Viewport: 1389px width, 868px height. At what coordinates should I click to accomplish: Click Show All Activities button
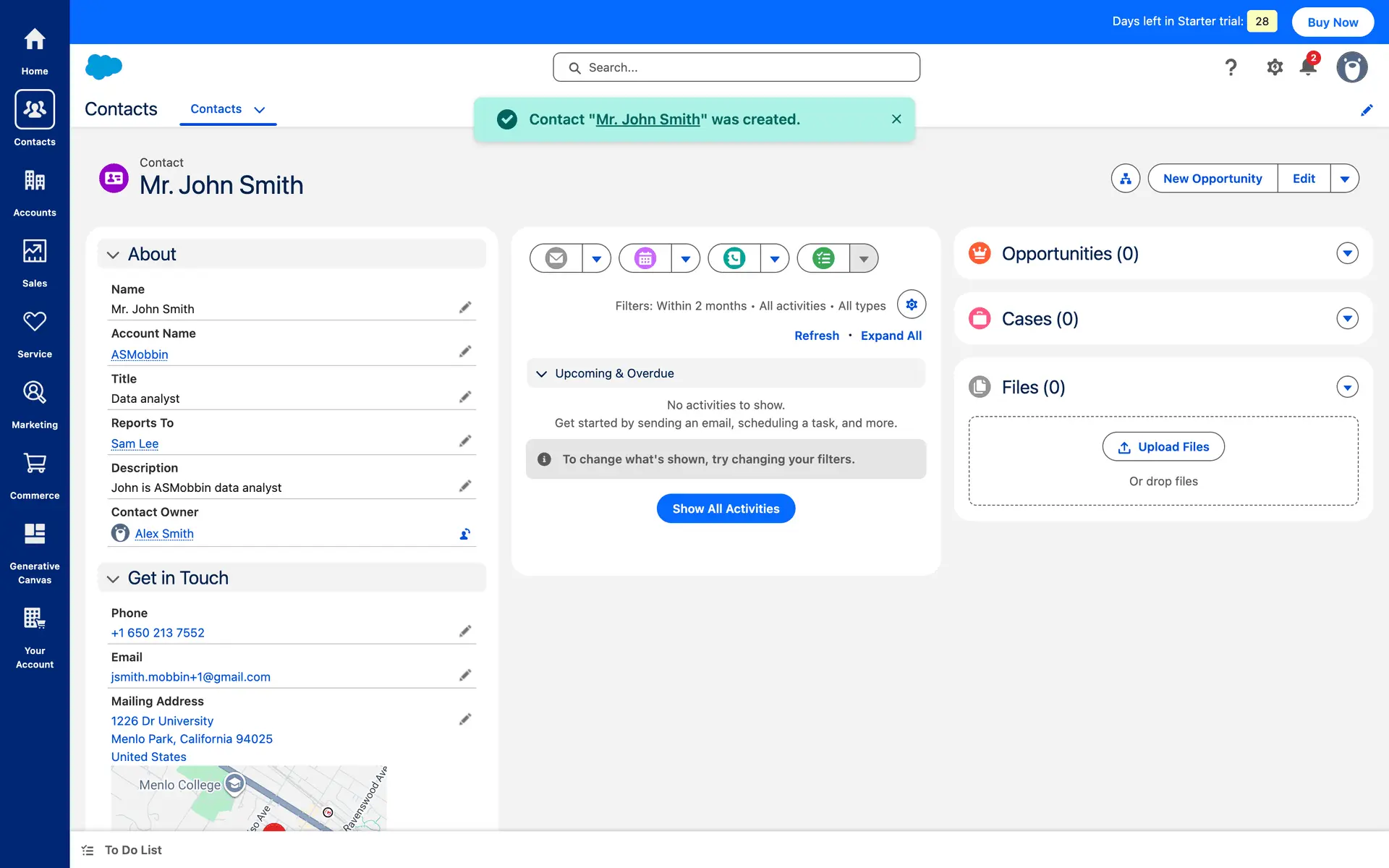tap(726, 509)
